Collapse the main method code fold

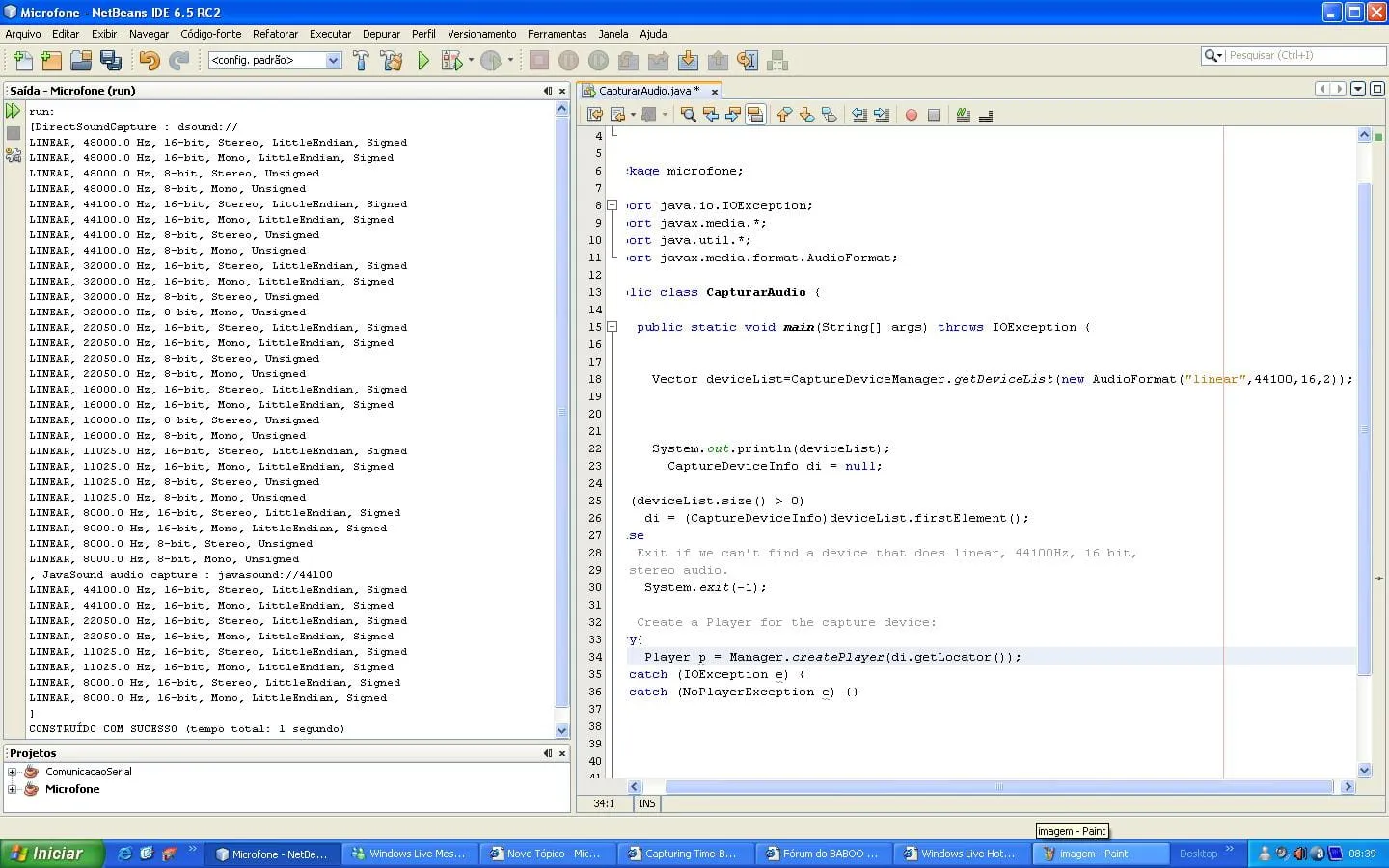point(612,327)
